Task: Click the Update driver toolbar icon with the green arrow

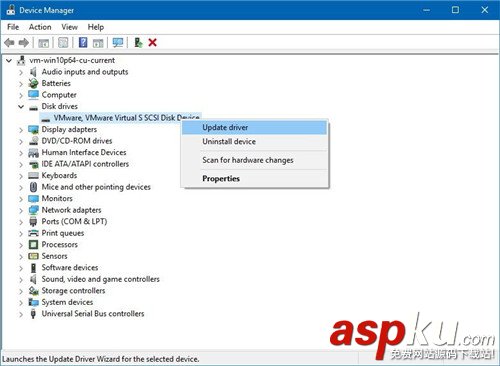Action: pyautogui.click(x=138, y=42)
